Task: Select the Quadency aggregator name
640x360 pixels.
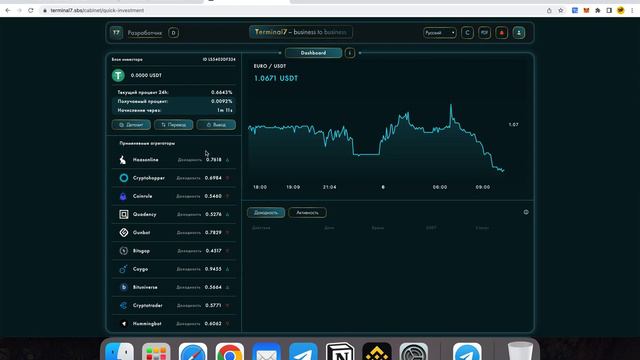Action: (x=144, y=214)
